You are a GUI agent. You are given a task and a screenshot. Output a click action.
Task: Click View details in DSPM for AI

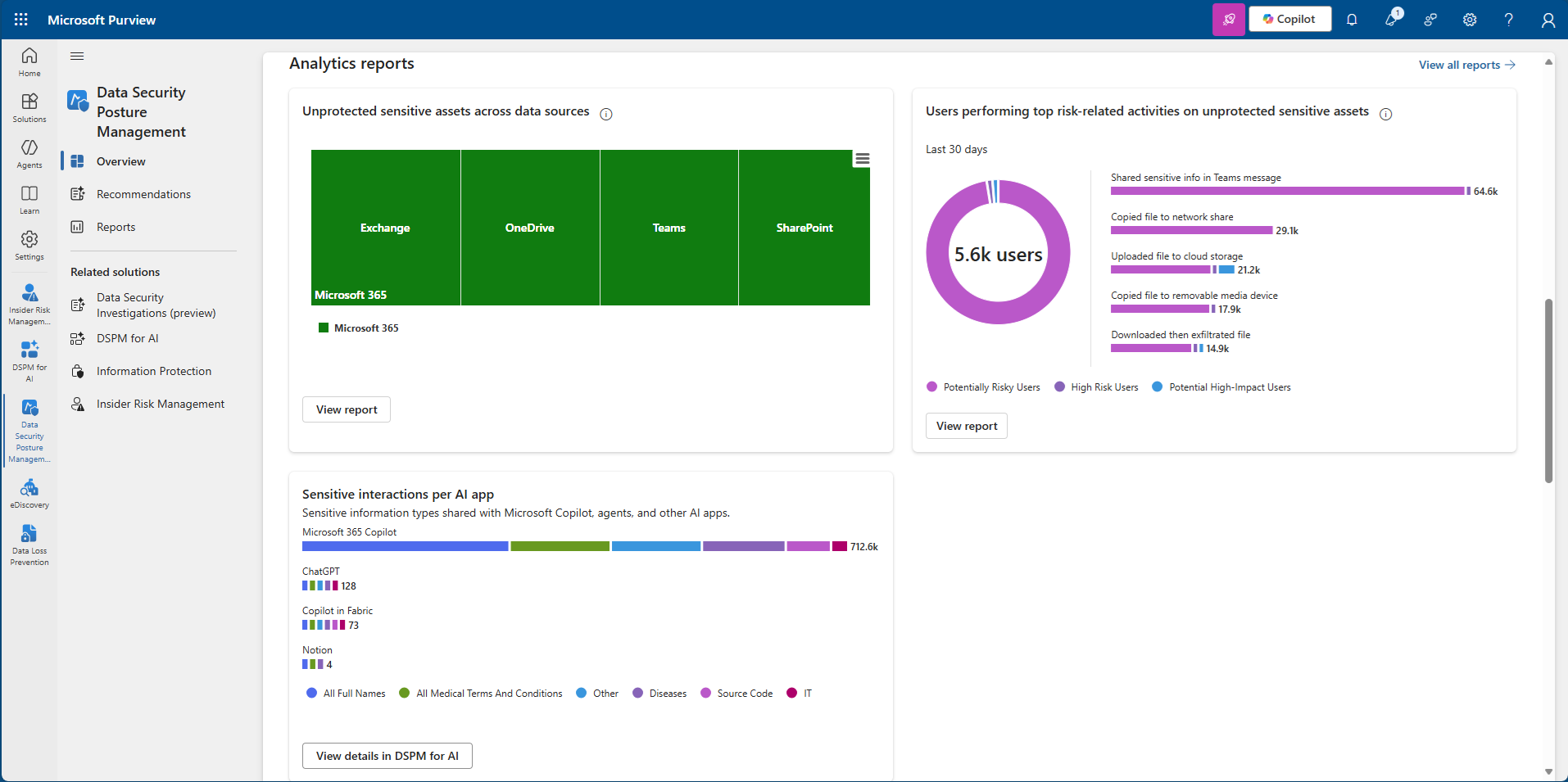(387, 756)
